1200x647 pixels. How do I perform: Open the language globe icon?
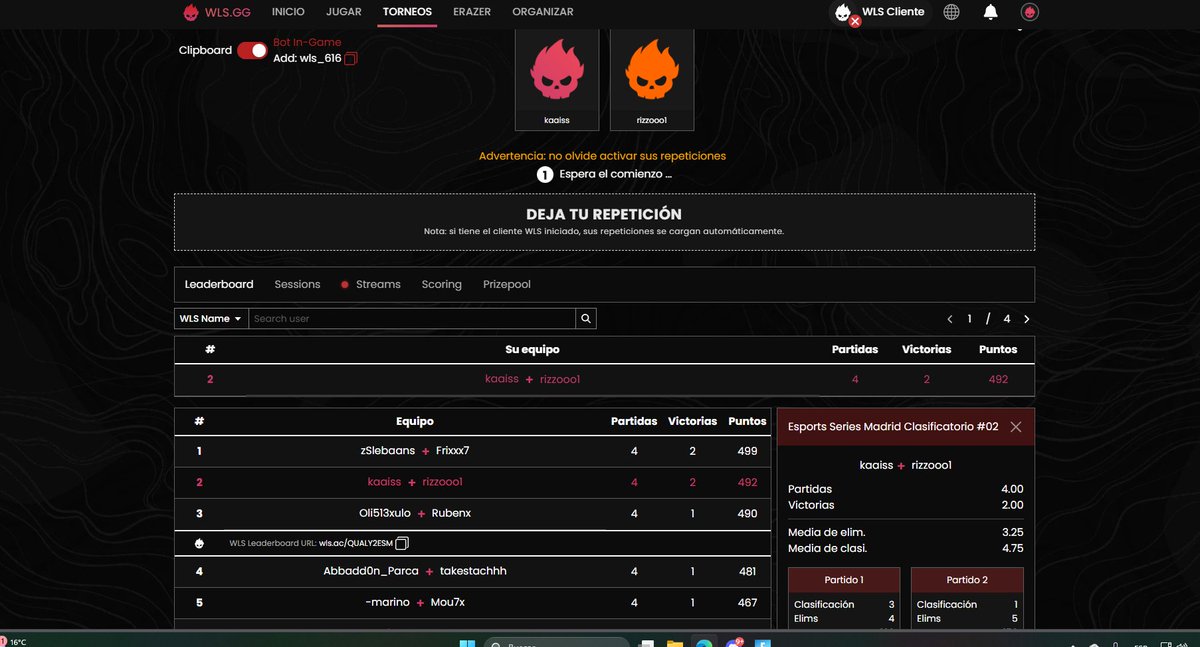pyautogui.click(x=951, y=12)
